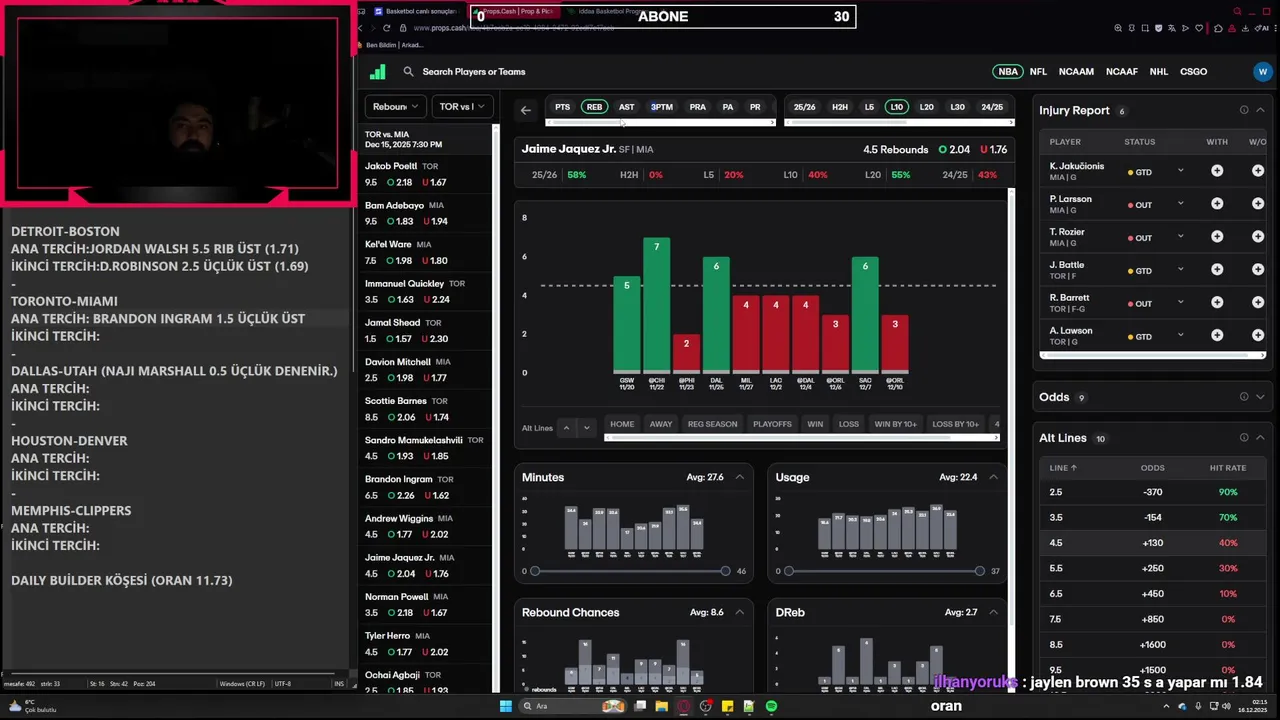The width and height of the screenshot is (1280, 720).
Task: Collapse the Minutes chart panel
Action: click(739, 477)
